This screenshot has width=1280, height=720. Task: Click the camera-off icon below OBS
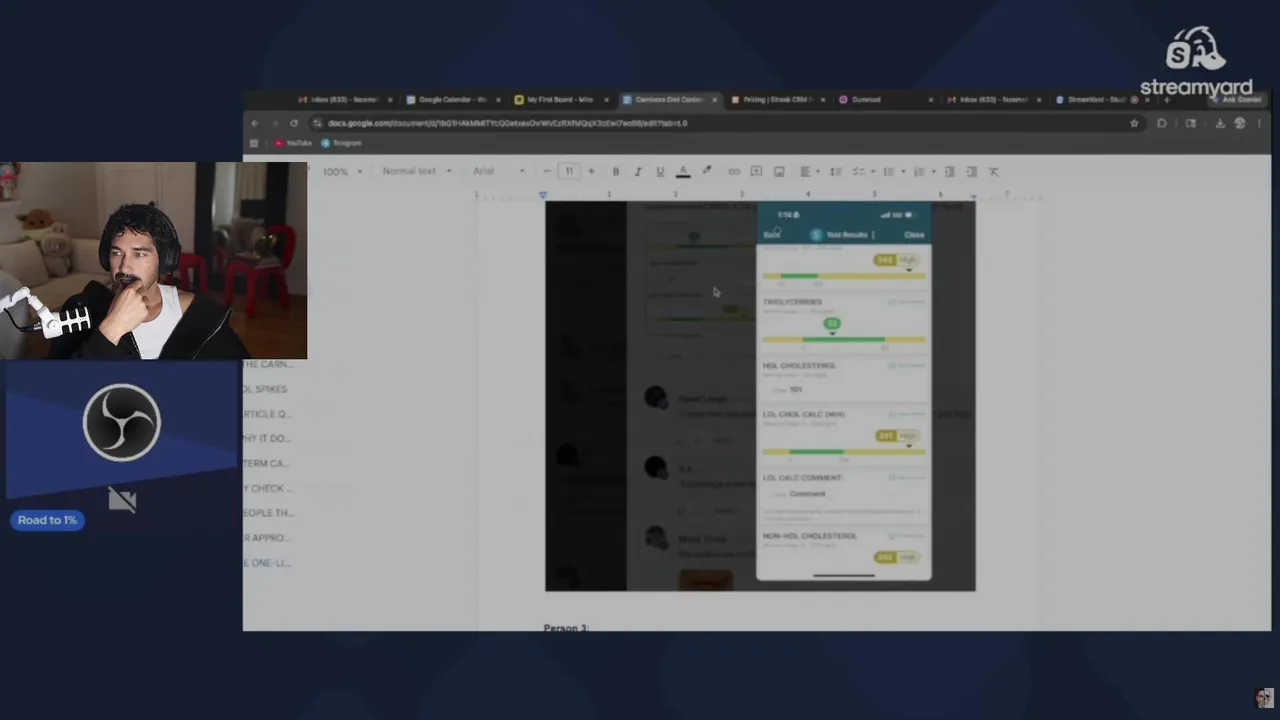[x=122, y=499]
